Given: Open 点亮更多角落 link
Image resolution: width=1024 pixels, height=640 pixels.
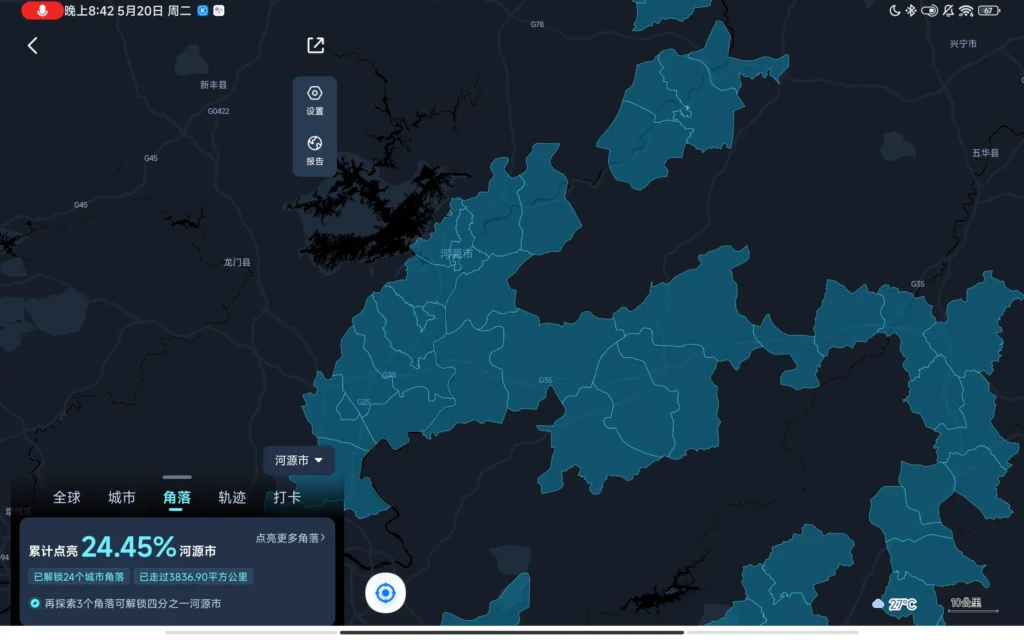Looking at the screenshot, I should (290, 538).
